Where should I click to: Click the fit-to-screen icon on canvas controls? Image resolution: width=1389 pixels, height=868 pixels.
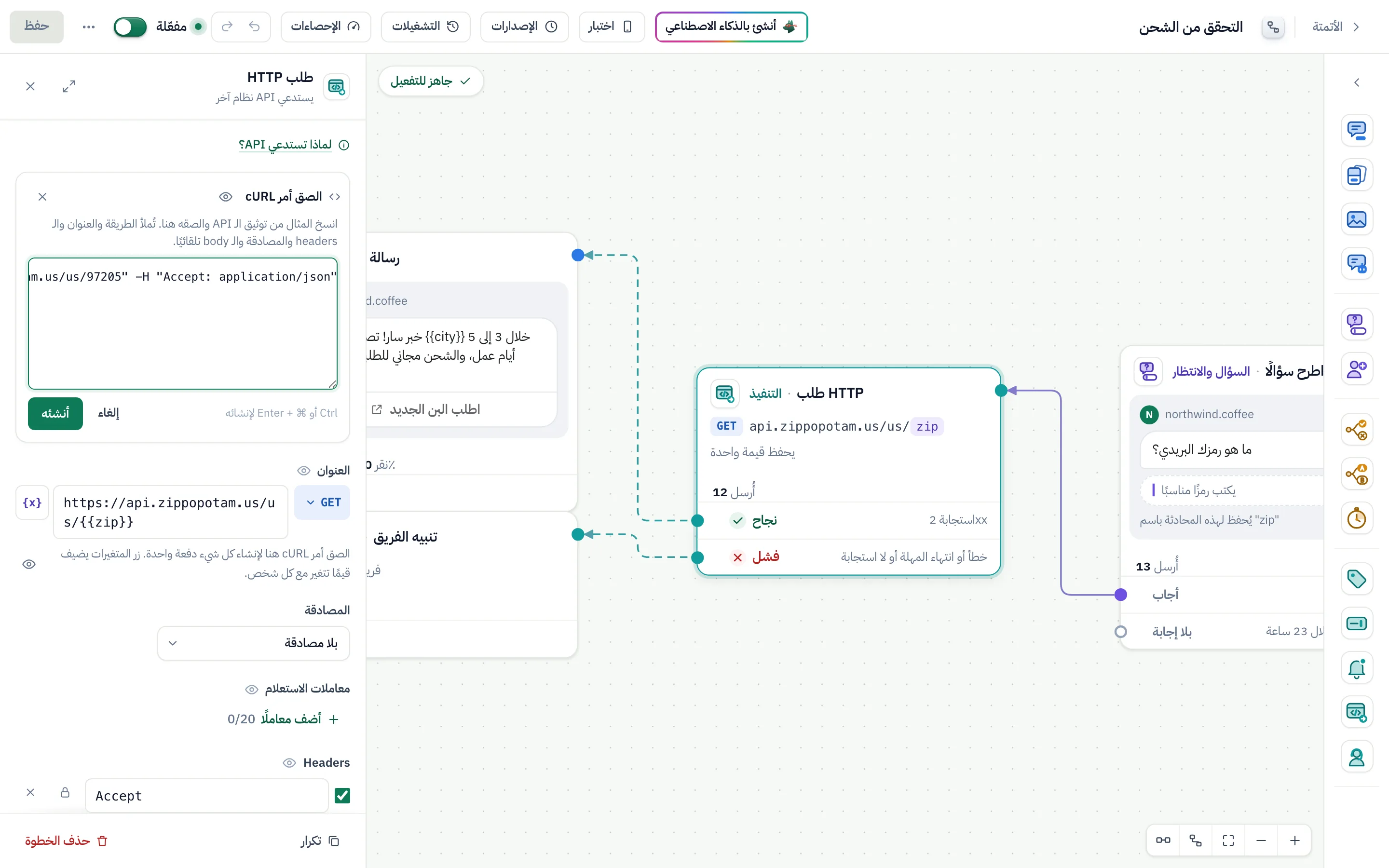(x=1228, y=841)
